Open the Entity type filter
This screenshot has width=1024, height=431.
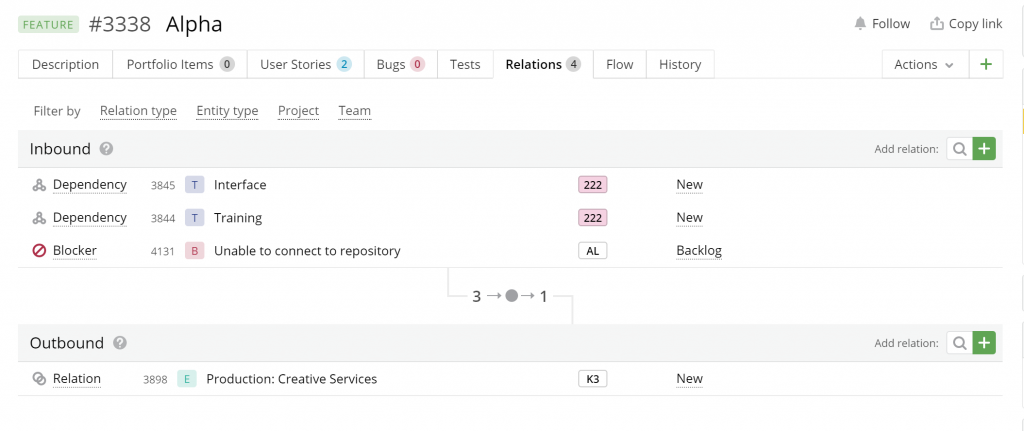(x=227, y=111)
